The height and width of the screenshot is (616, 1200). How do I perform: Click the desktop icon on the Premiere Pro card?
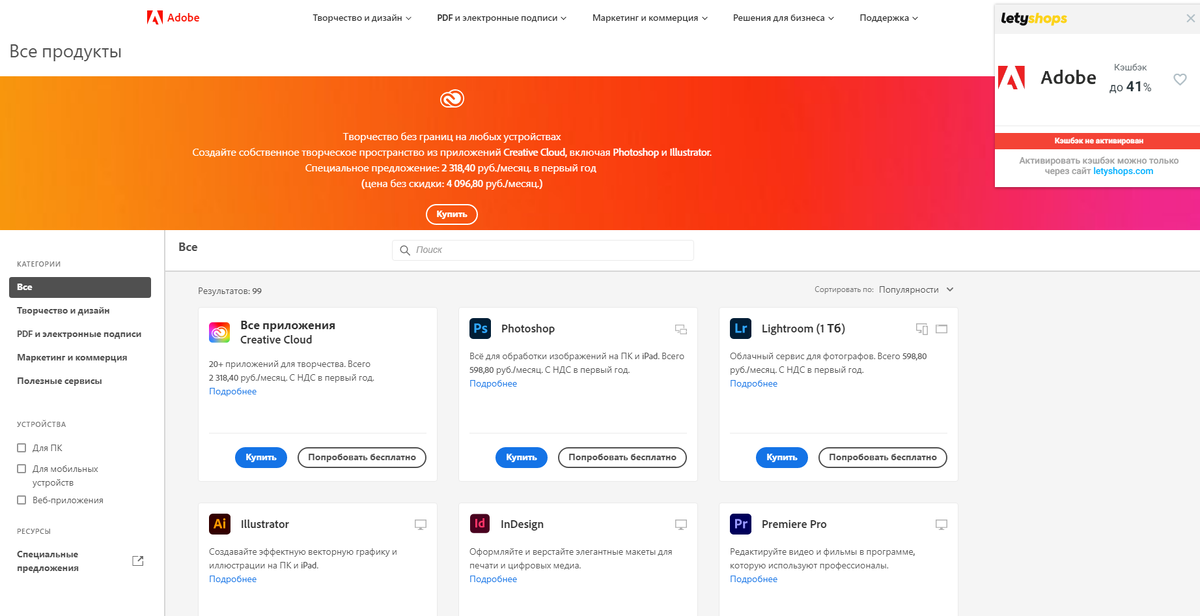coord(941,524)
